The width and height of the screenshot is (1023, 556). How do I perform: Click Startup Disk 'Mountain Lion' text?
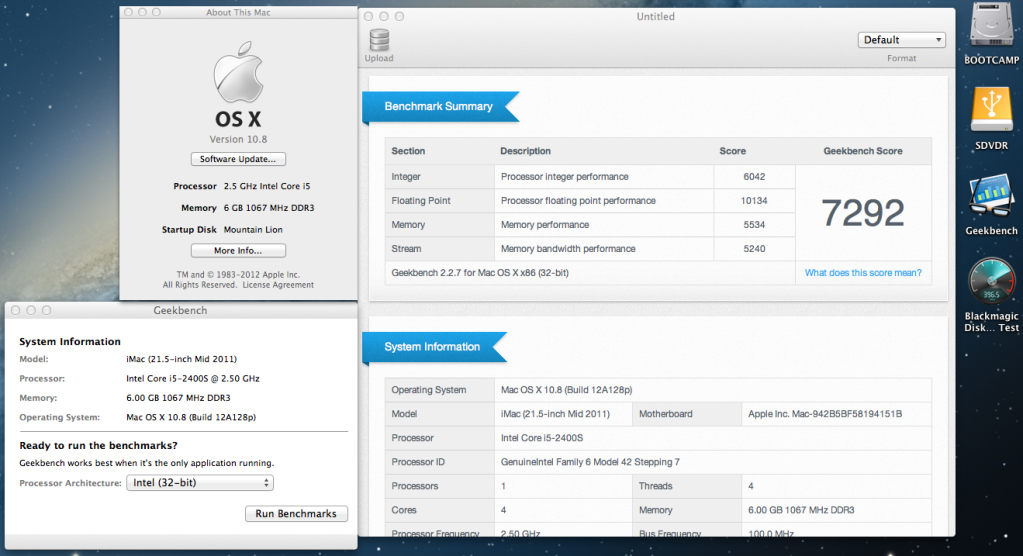[x=253, y=230]
